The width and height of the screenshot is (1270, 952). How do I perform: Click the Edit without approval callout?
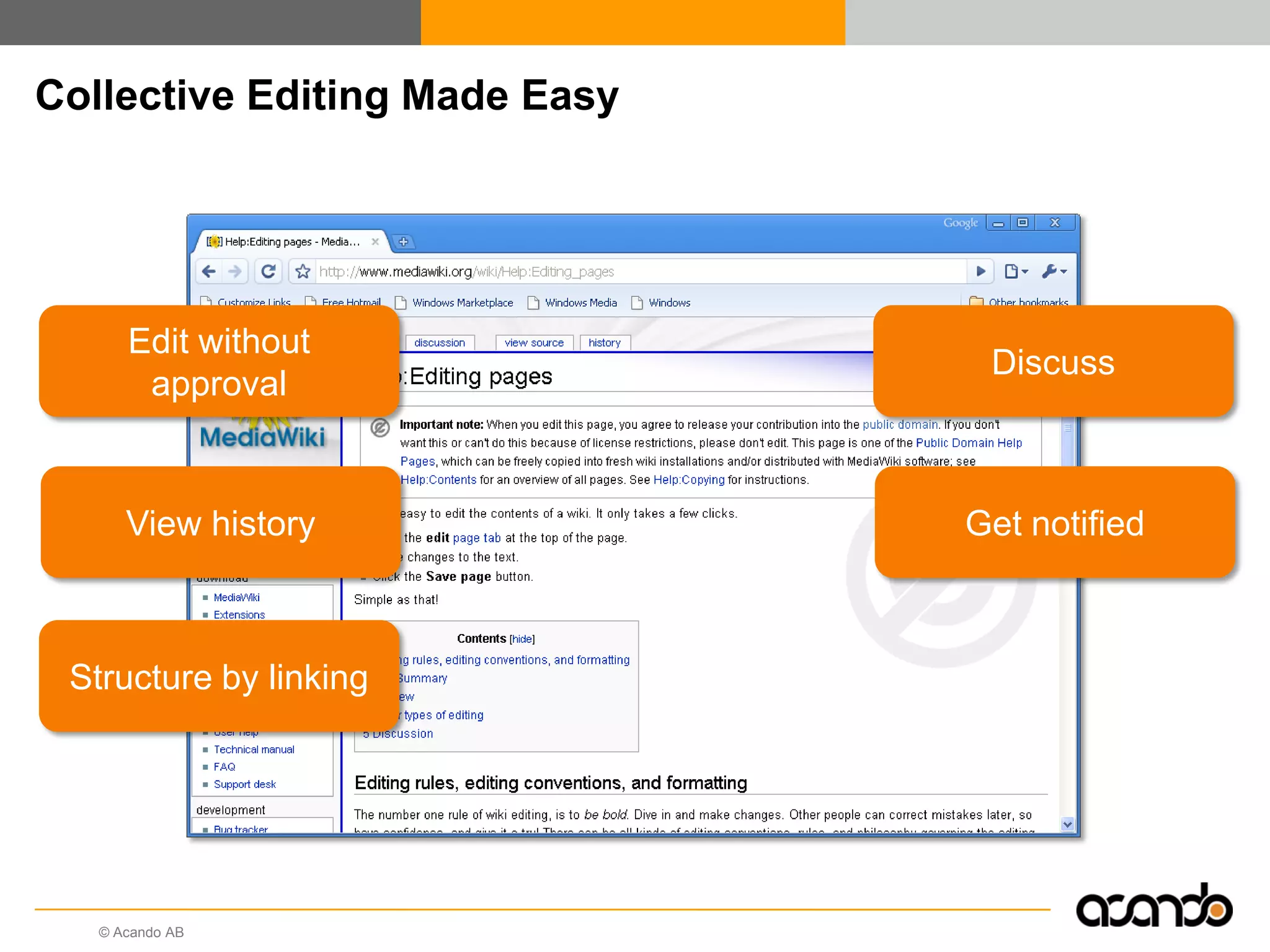219,362
